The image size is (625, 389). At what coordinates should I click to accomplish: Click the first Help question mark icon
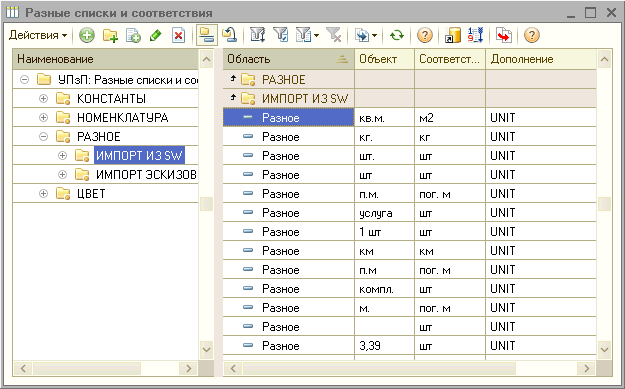tap(425, 35)
